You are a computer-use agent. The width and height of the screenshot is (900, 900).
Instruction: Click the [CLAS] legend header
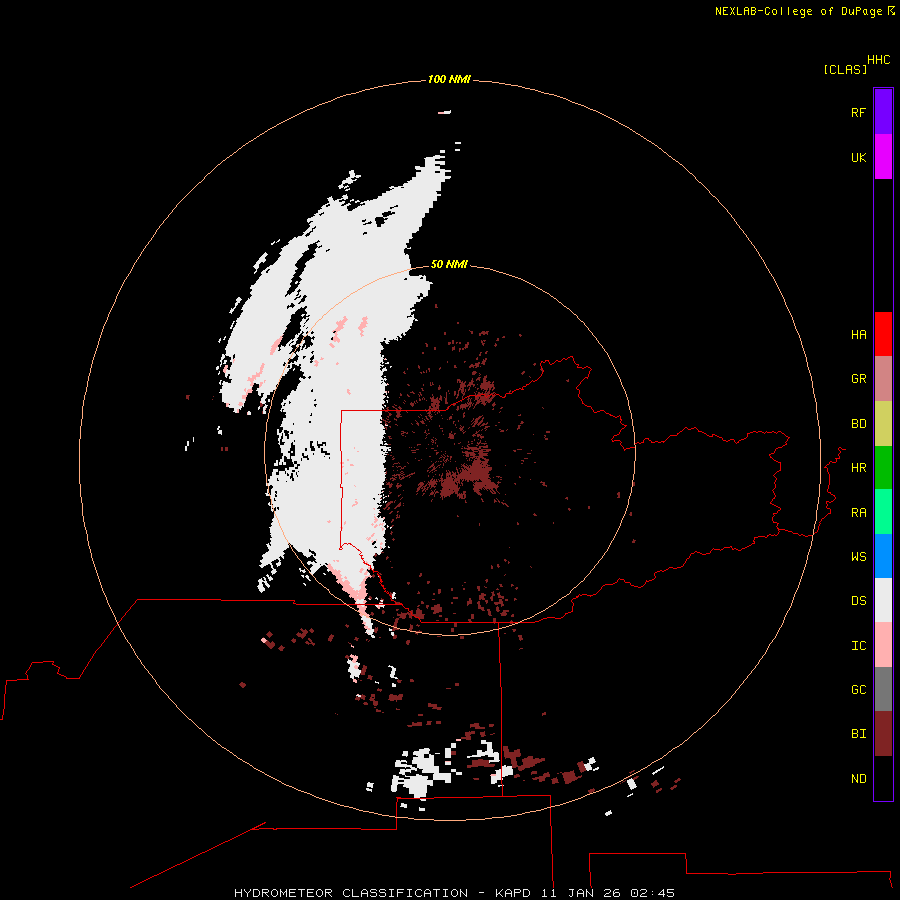tap(845, 70)
